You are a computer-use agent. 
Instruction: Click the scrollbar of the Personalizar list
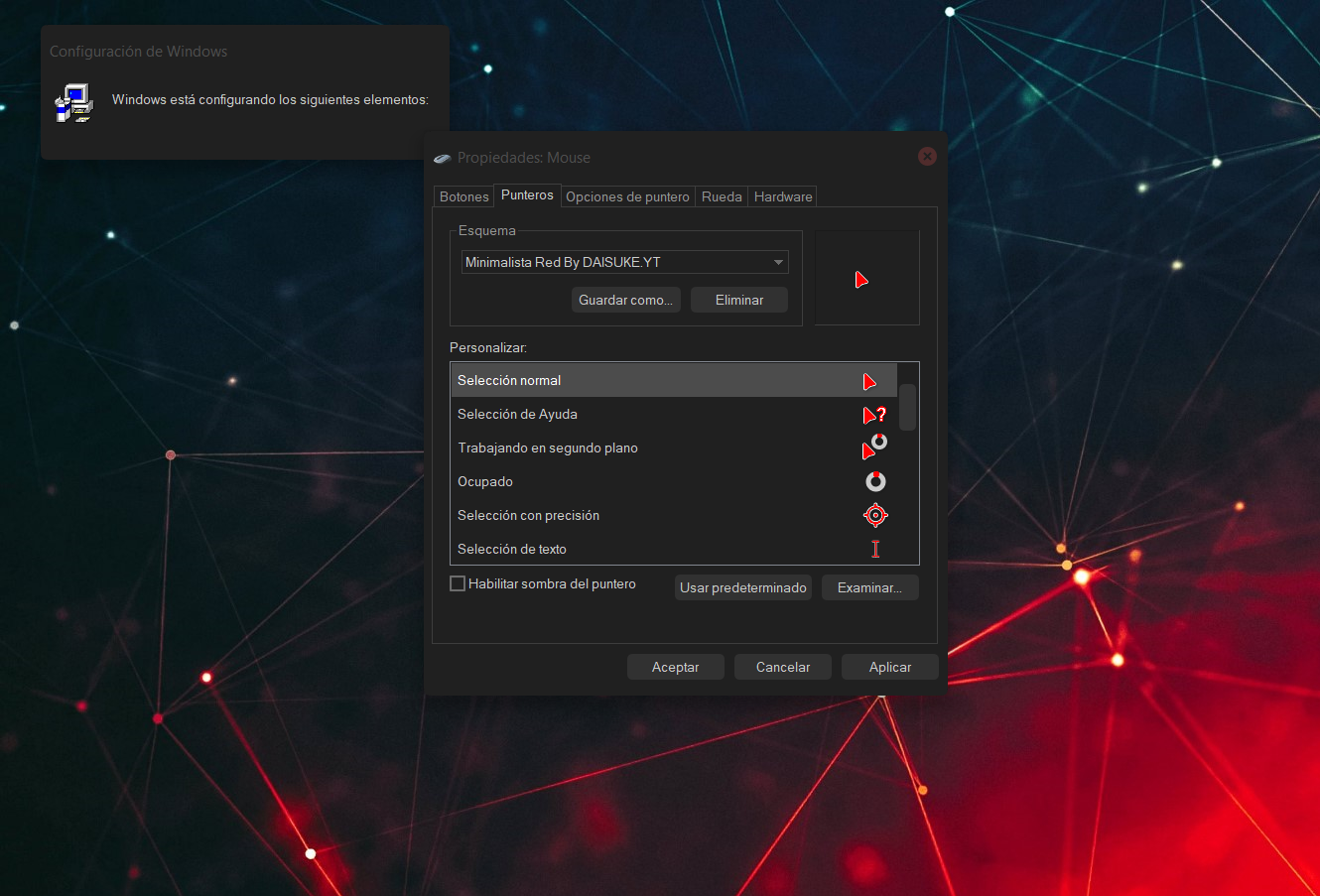pos(906,407)
